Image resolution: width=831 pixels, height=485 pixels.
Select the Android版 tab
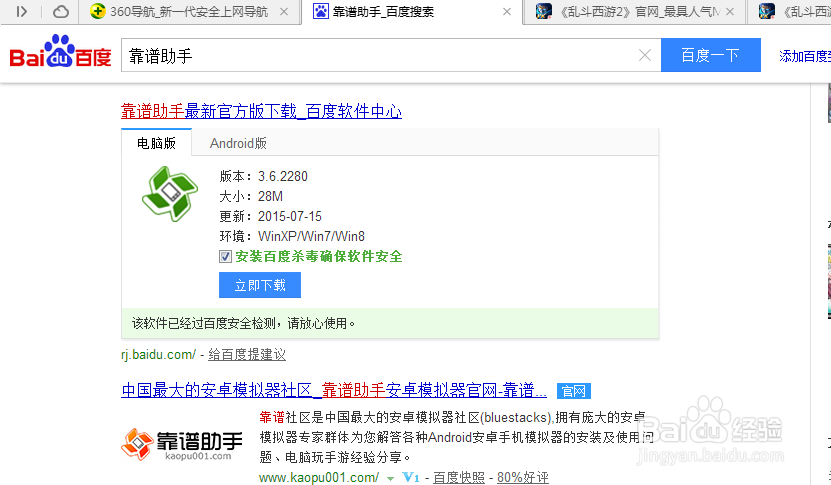coord(238,143)
